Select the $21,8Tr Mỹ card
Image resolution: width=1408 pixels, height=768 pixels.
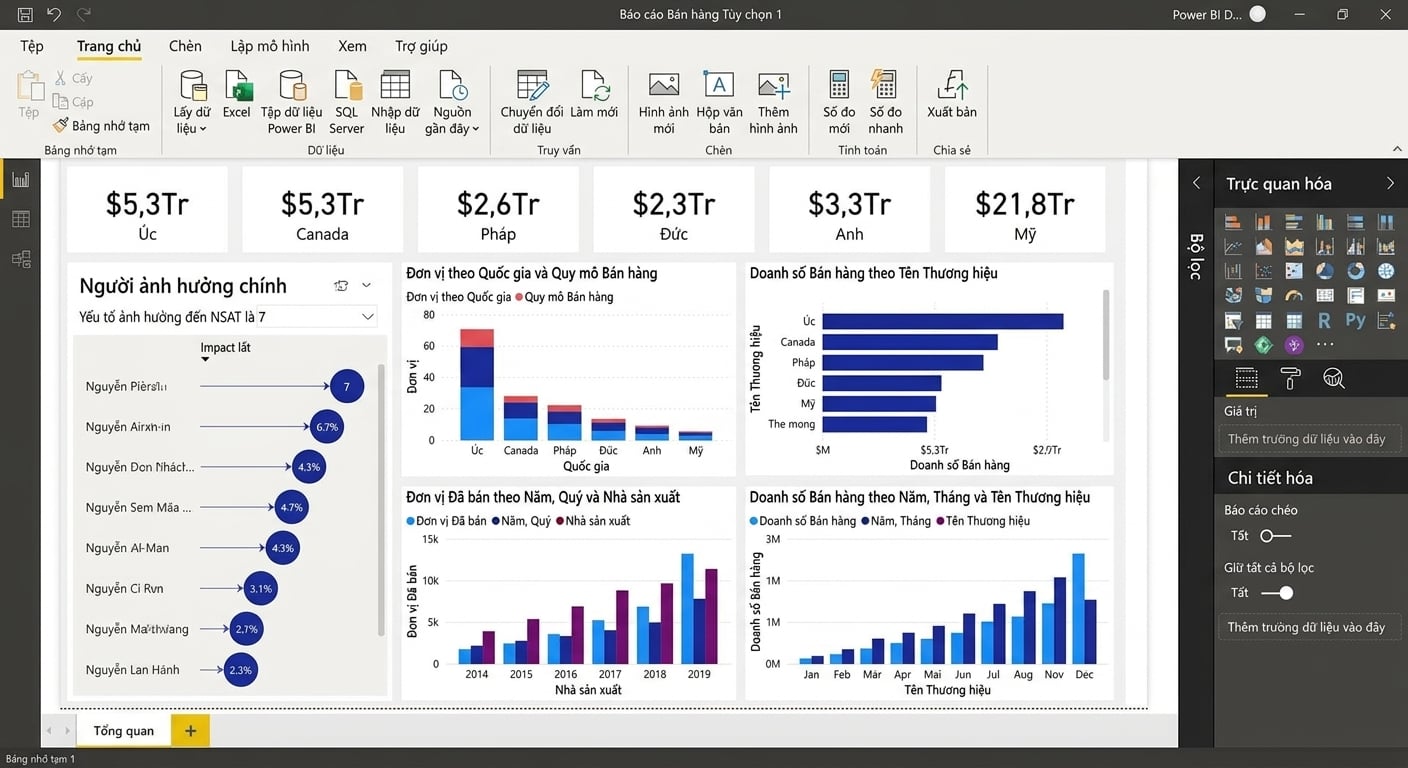point(1025,209)
